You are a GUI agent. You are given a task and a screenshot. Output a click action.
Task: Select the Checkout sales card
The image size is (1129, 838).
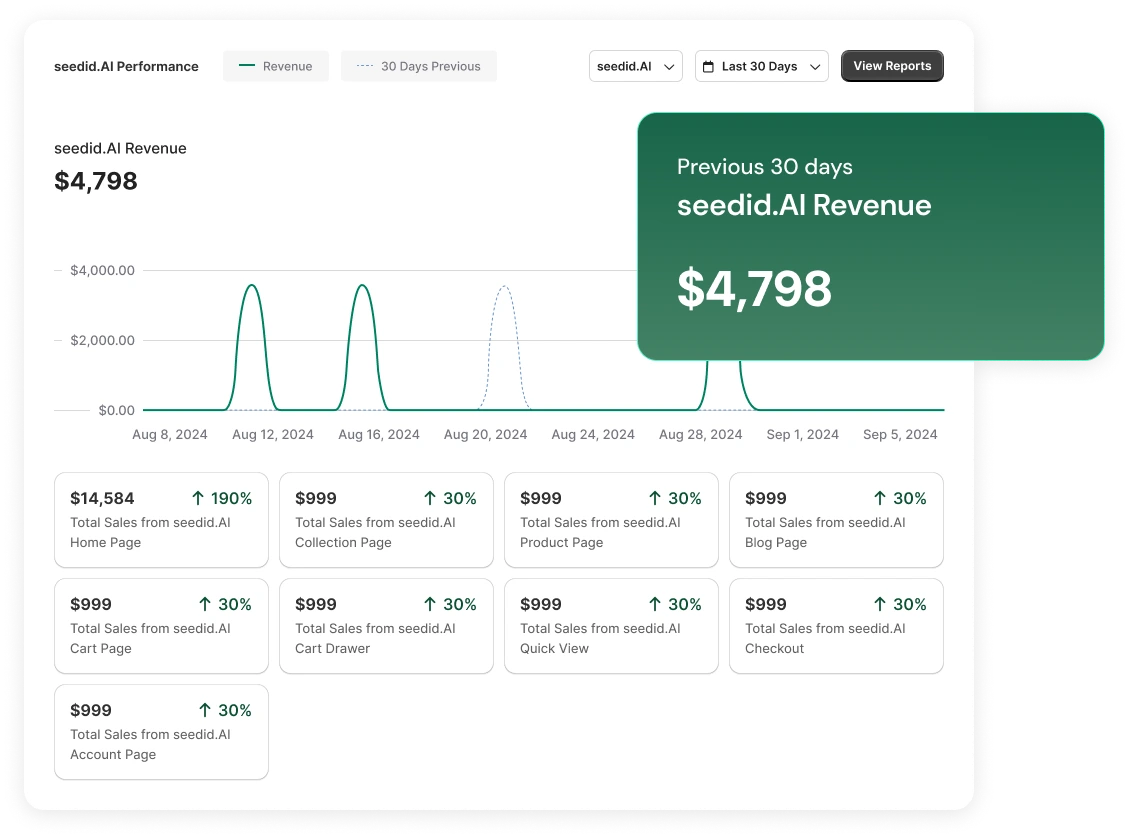point(837,626)
